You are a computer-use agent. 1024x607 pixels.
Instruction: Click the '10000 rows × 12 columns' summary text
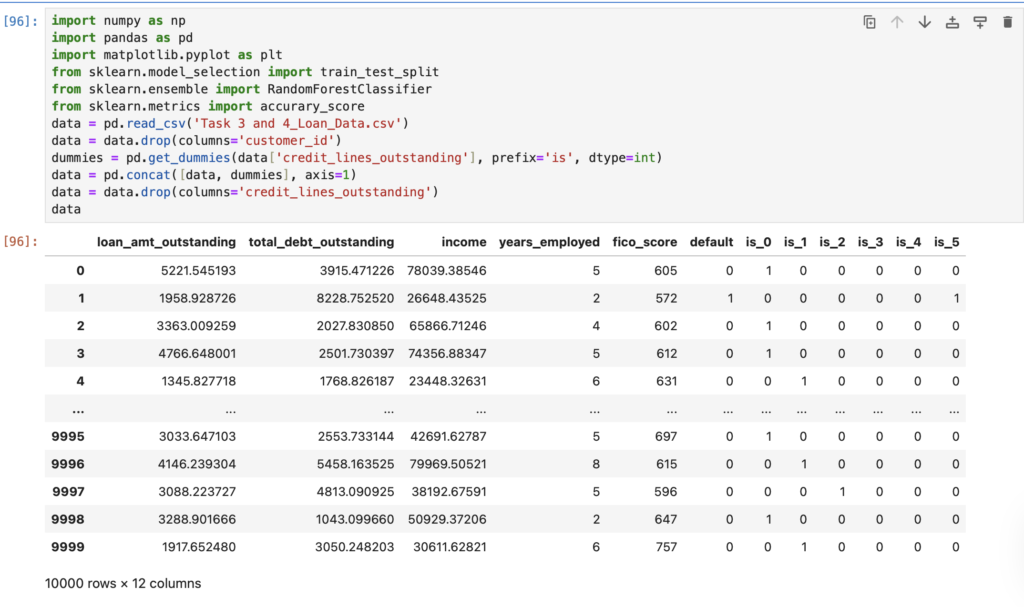point(123,583)
